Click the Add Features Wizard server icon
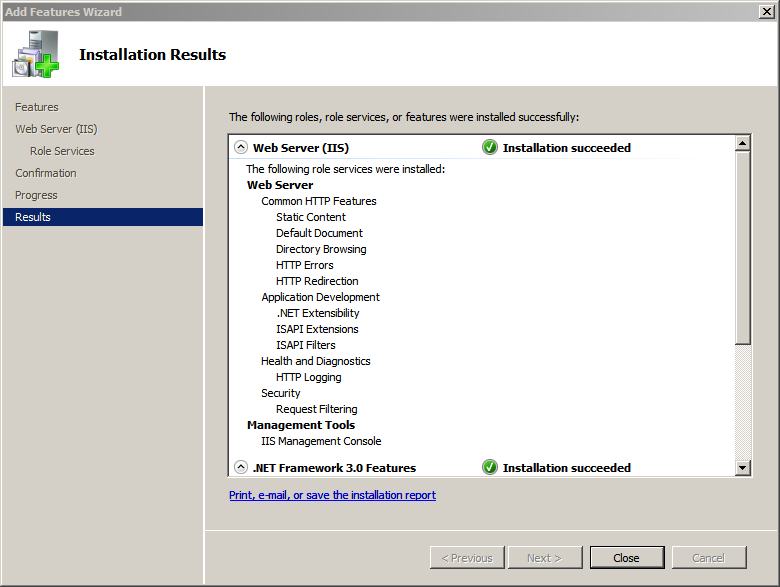Image resolution: width=780 pixels, height=587 pixels. point(35,54)
